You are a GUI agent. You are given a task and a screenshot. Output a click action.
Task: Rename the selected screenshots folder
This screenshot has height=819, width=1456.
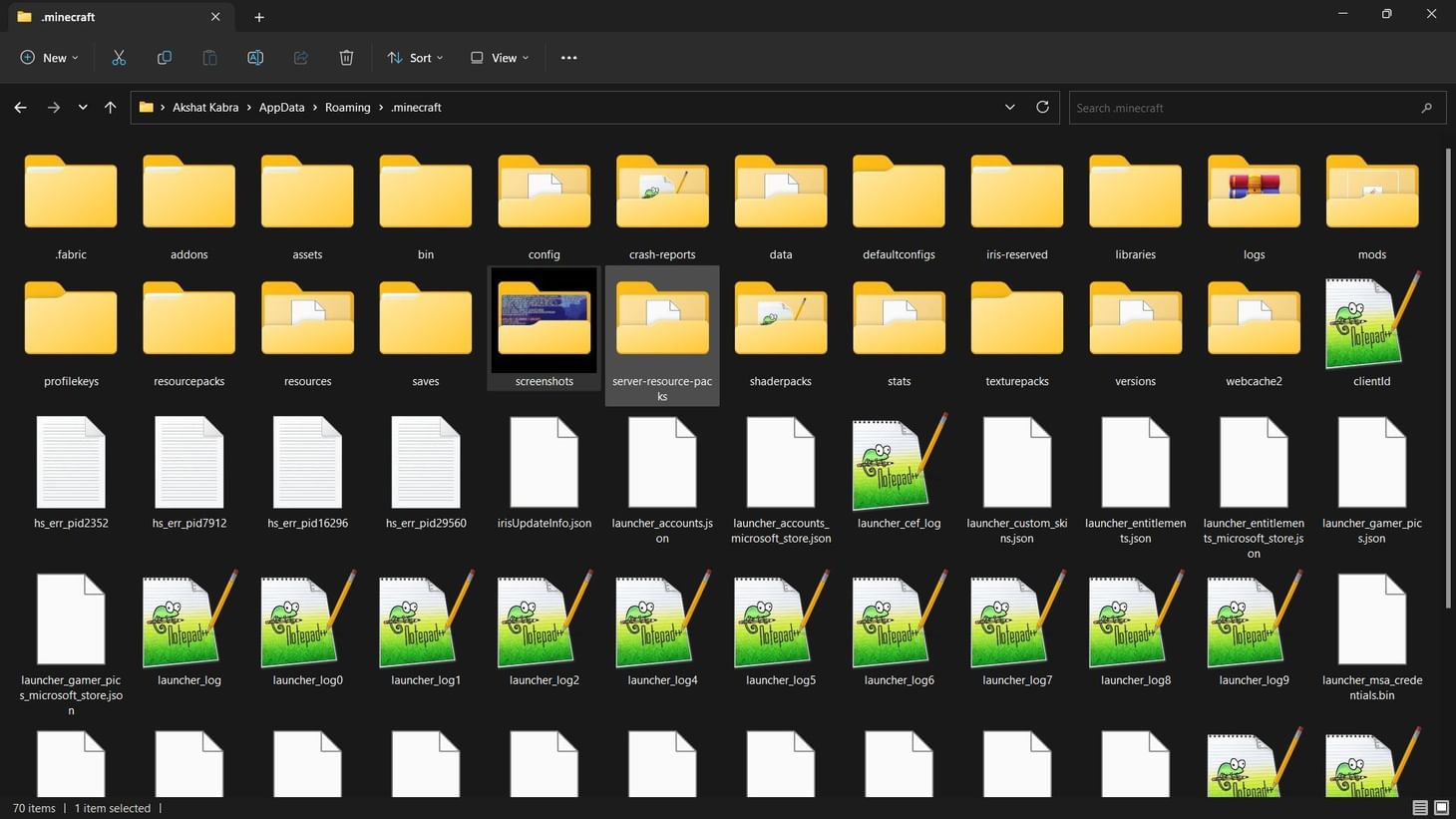255,57
